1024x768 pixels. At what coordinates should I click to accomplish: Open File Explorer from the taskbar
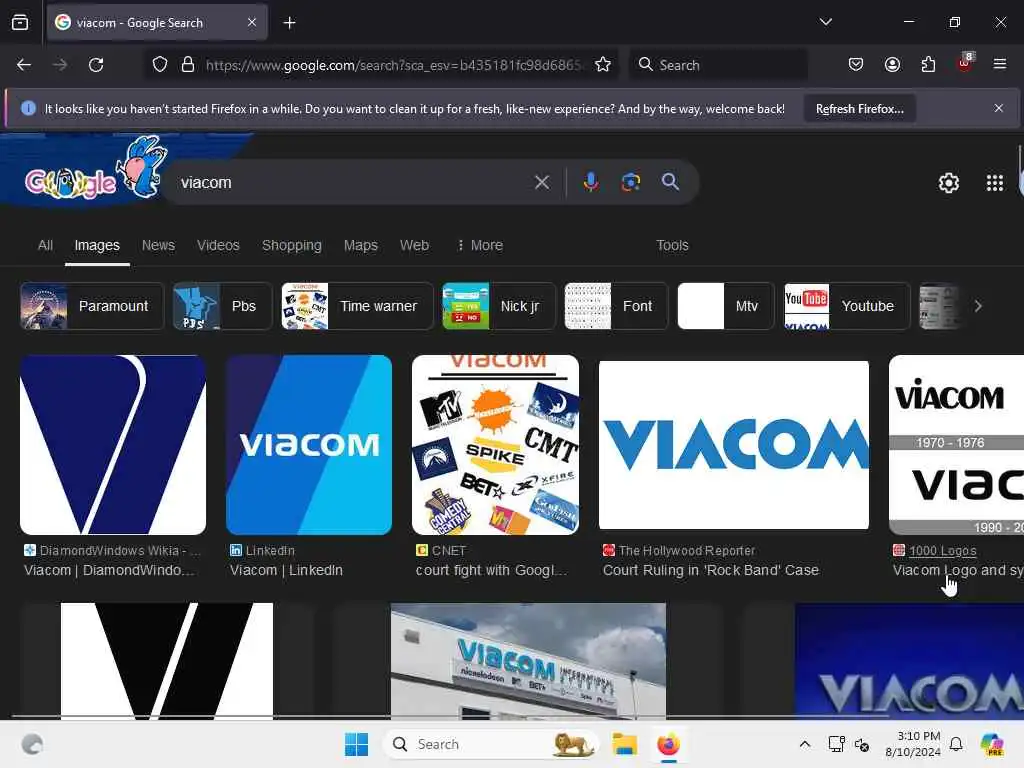pos(624,744)
